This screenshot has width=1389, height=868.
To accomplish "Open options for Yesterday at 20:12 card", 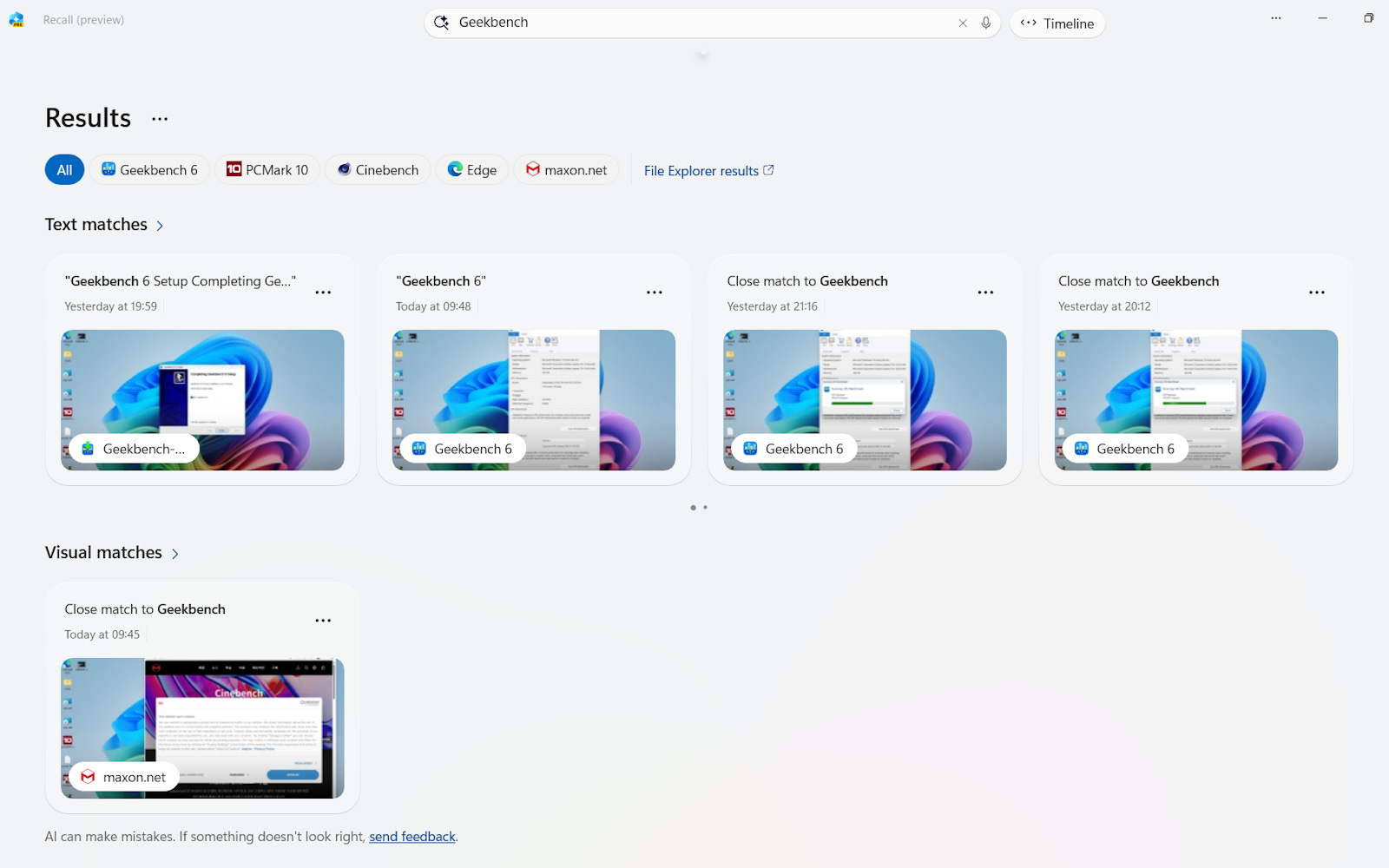I will pyautogui.click(x=1317, y=293).
